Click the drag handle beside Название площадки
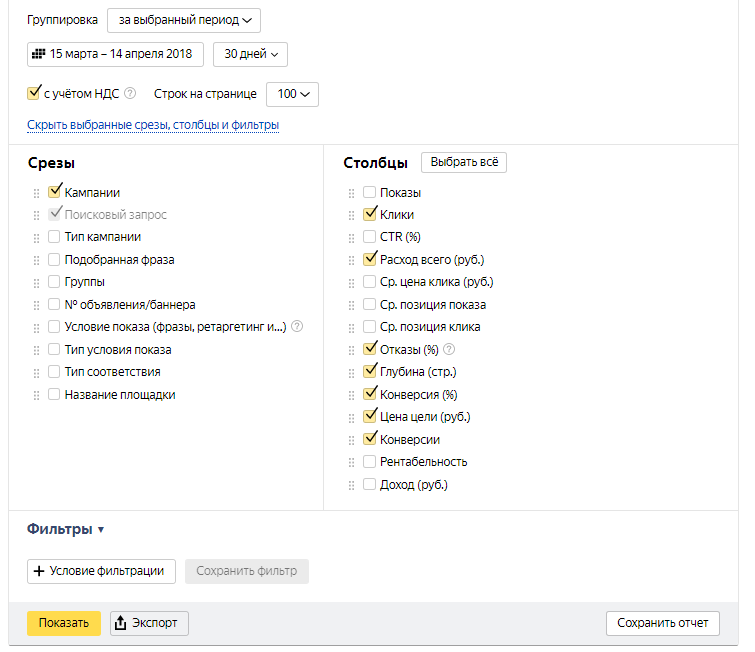Viewport: 755px width, 652px height. 37,395
